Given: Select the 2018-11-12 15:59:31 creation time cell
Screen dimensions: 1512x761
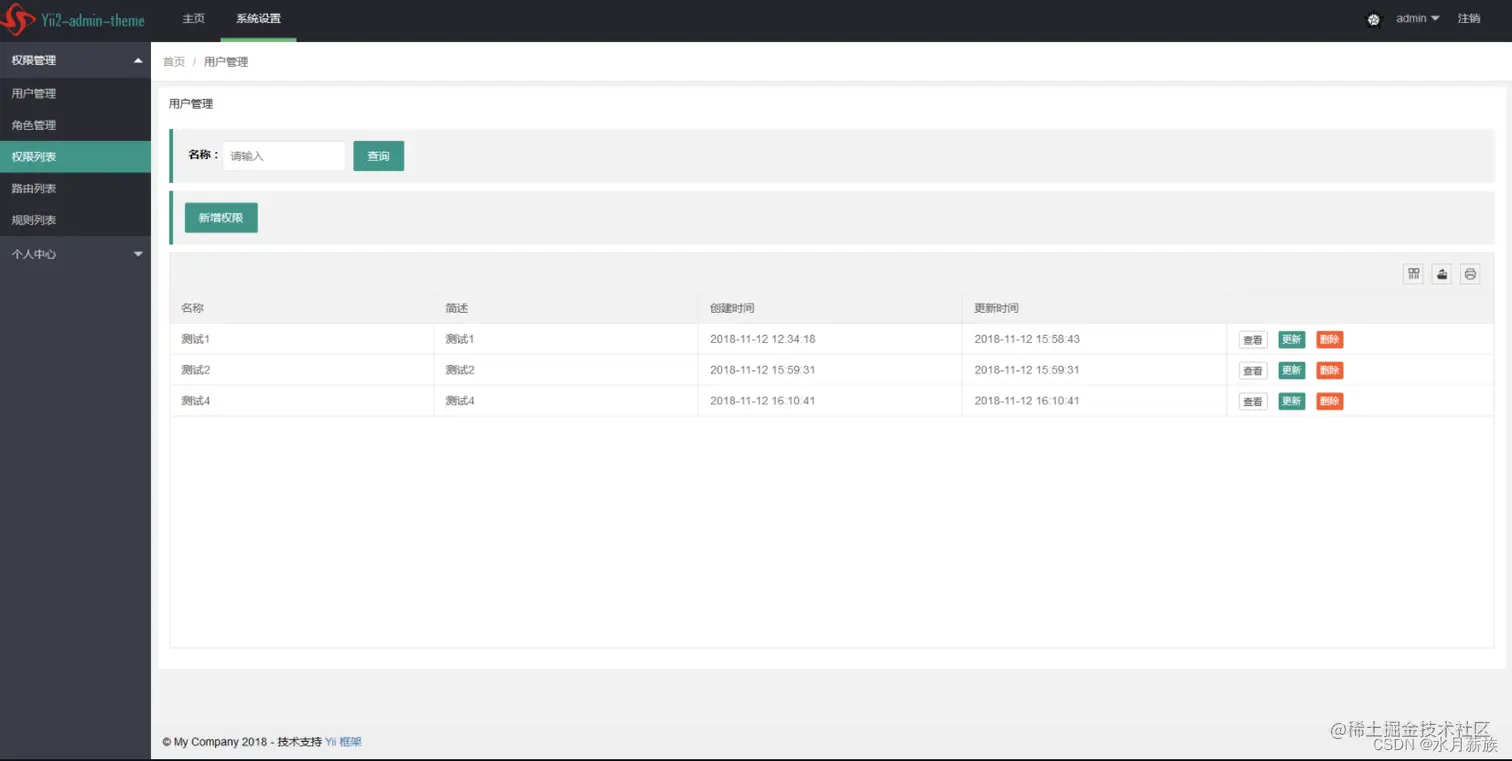Looking at the screenshot, I should click(x=830, y=370).
